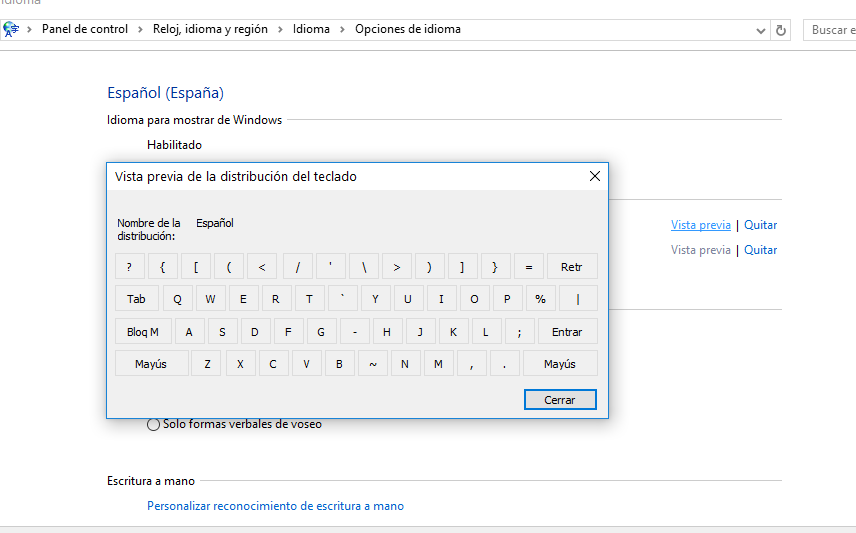The image size is (856, 533).
Task: Click the first 'Quitar' link
Action: pos(760,225)
